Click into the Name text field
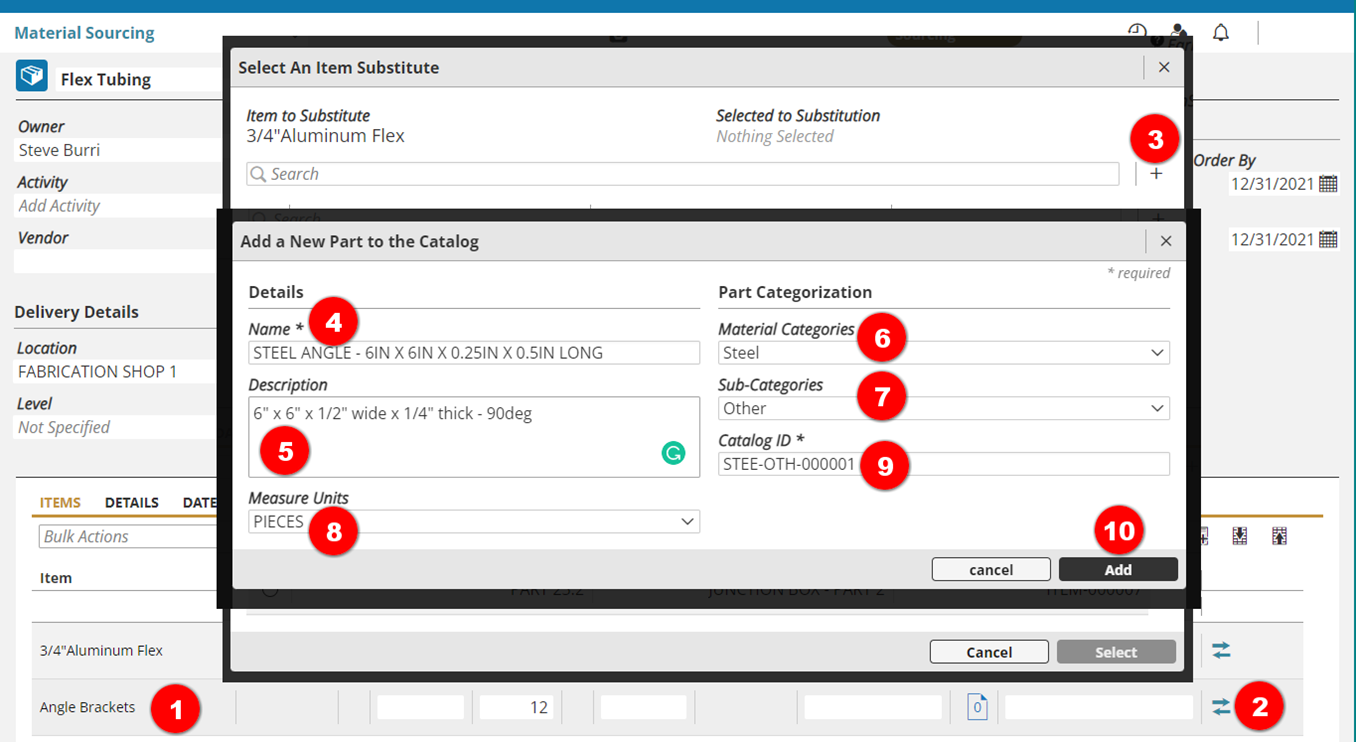The width and height of the screenshot is (1356, 742). 474,352
